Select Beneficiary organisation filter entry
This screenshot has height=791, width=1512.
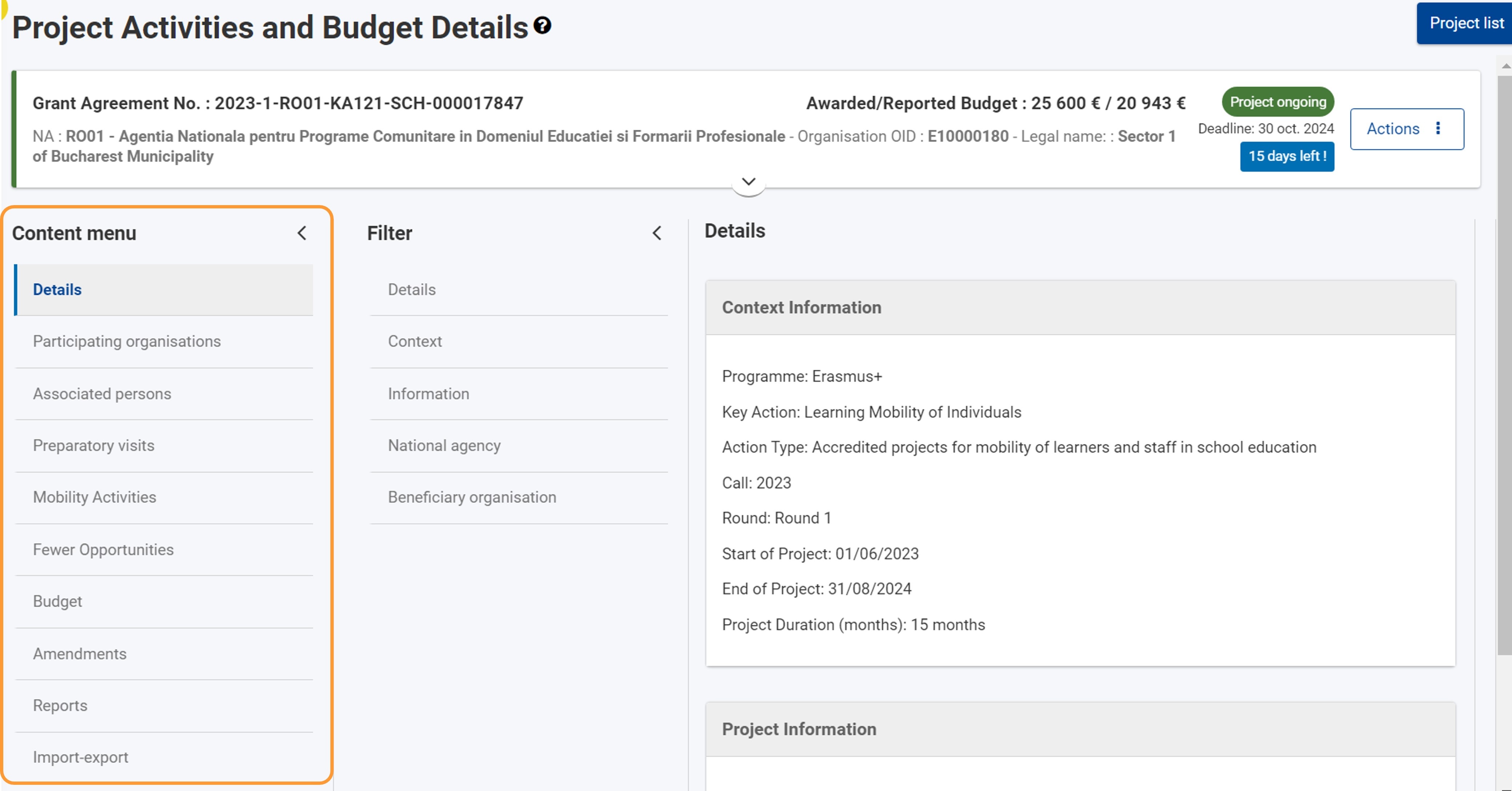tap(519, 498)
